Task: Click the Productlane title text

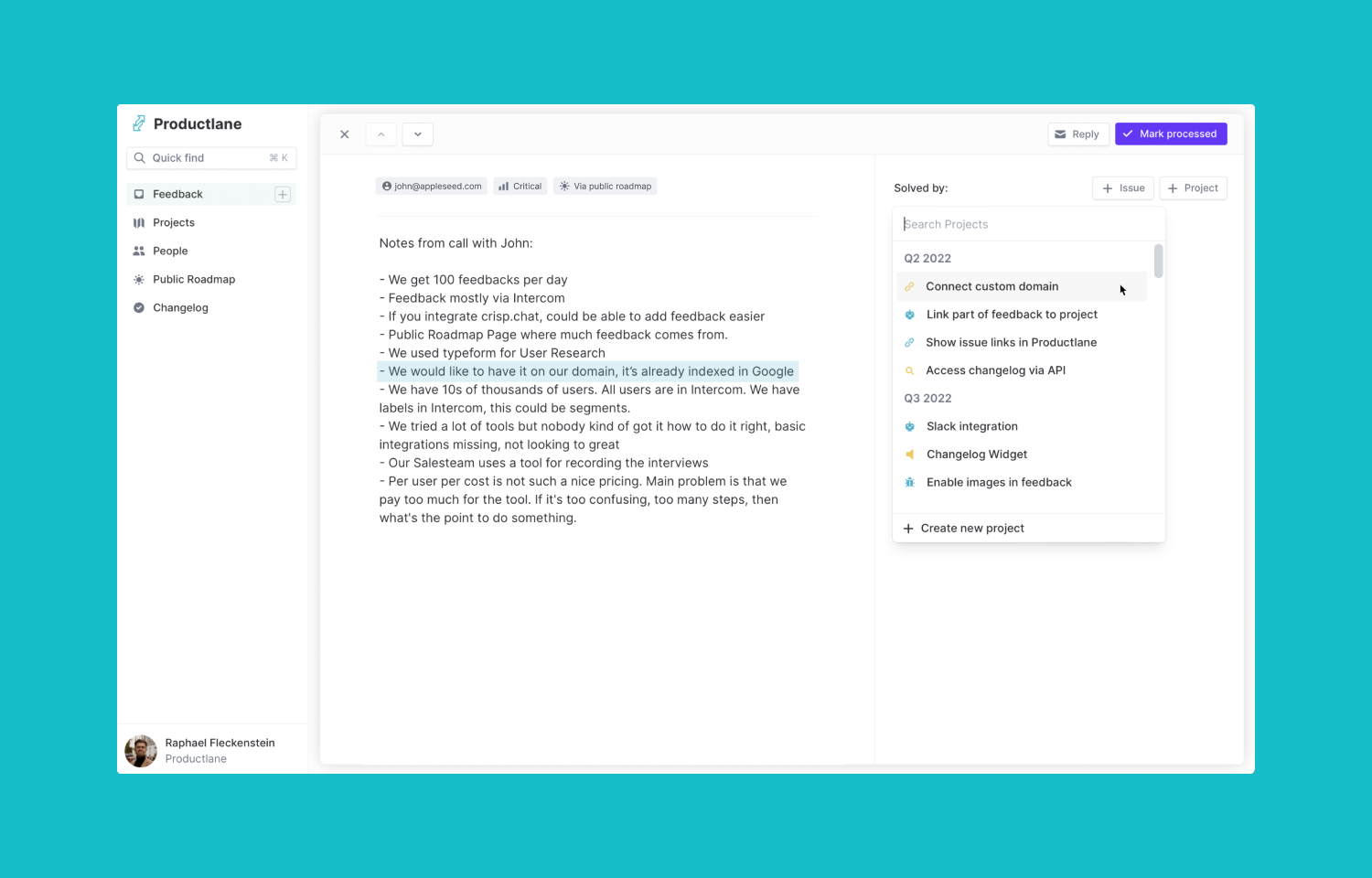Action: 198,123
